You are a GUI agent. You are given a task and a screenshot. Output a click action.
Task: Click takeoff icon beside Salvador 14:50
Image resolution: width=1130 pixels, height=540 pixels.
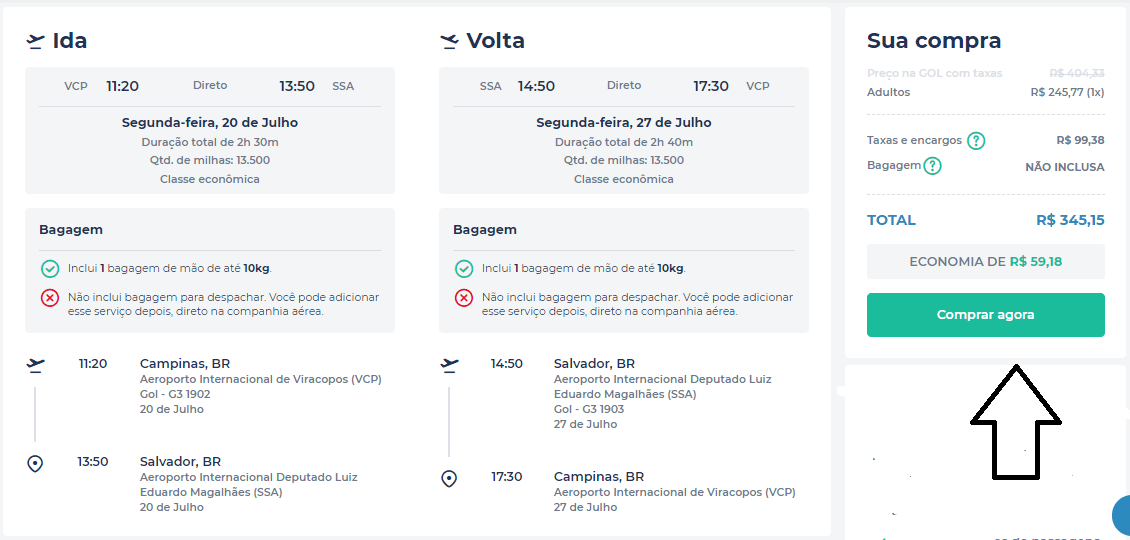point(449,365)
